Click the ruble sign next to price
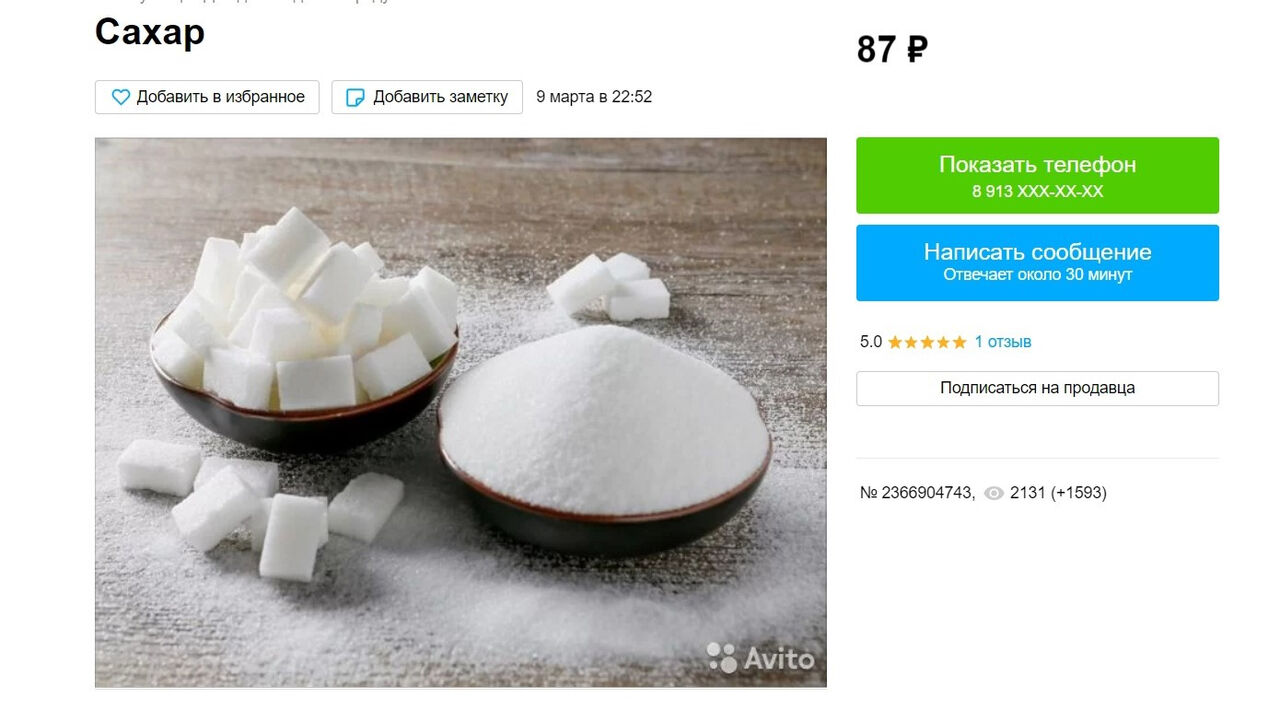 pyautogui.click(x=917, y=49)
